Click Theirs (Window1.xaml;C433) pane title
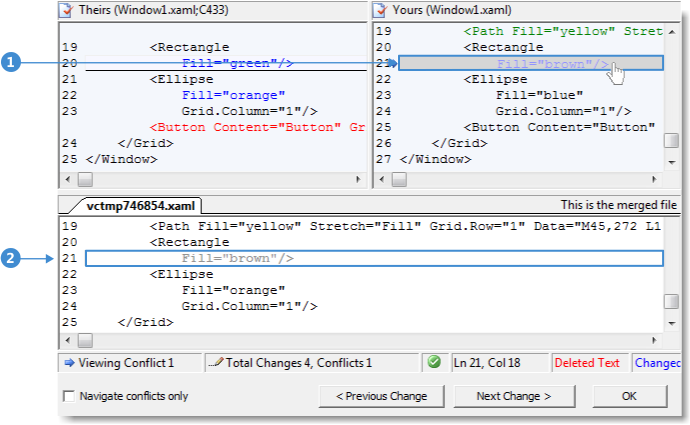The width and height of the screenshot is (690, 425). tap(154, 10)
